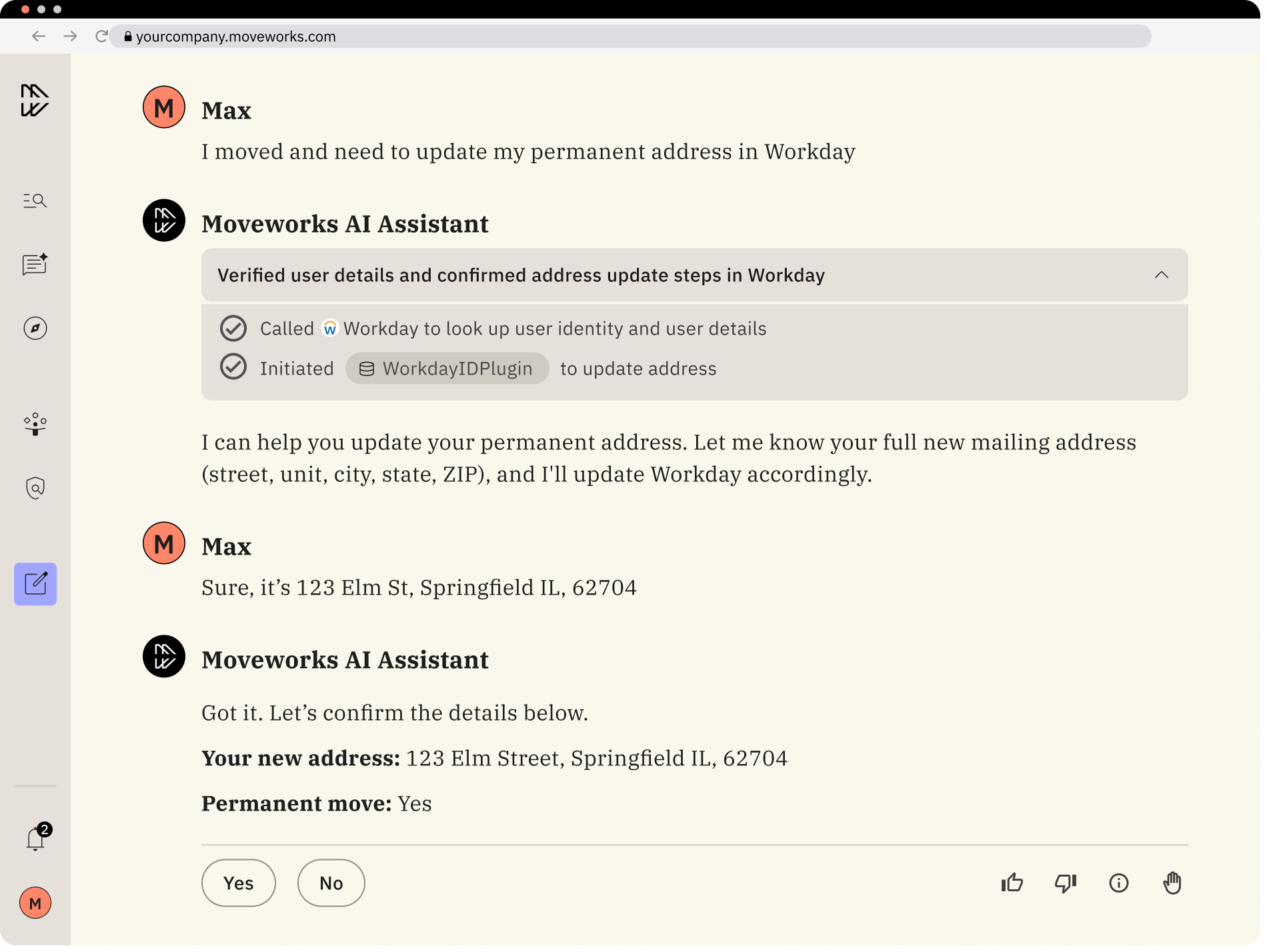Click 'Your new address:' label
This screenshot has width=1267, height=952.
point(301,759)
